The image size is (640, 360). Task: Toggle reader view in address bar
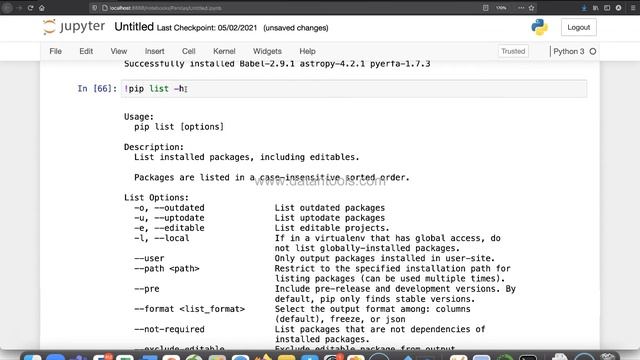pos(485,8)
